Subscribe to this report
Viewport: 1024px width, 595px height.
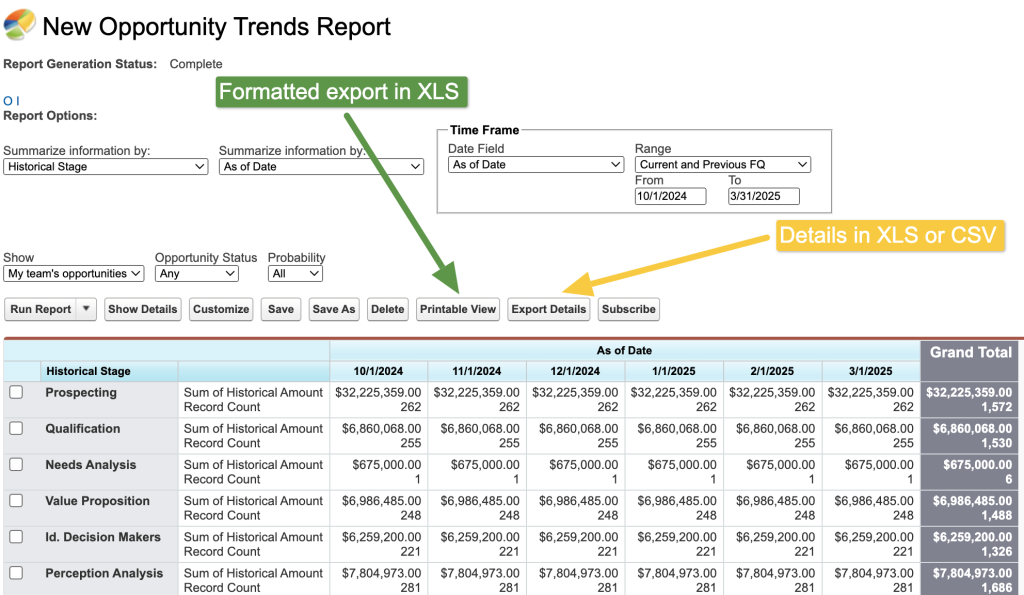629,309
